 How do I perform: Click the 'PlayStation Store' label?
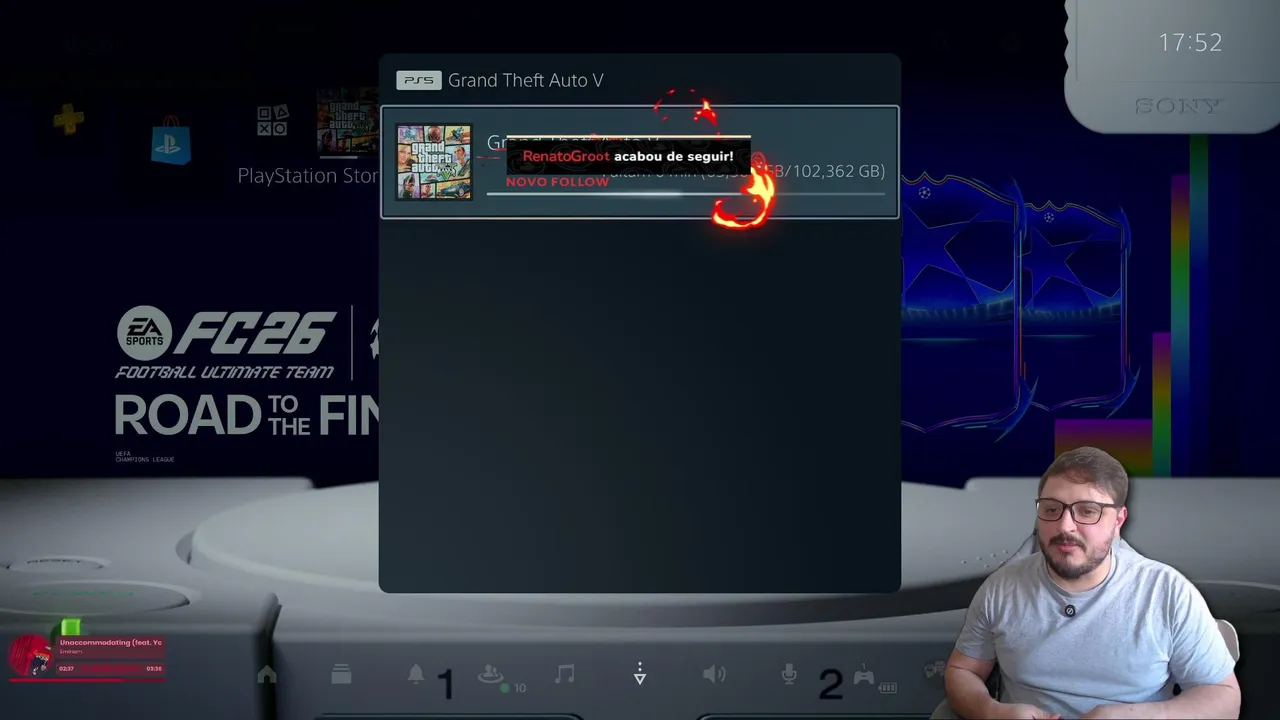[x=308, y=176]
